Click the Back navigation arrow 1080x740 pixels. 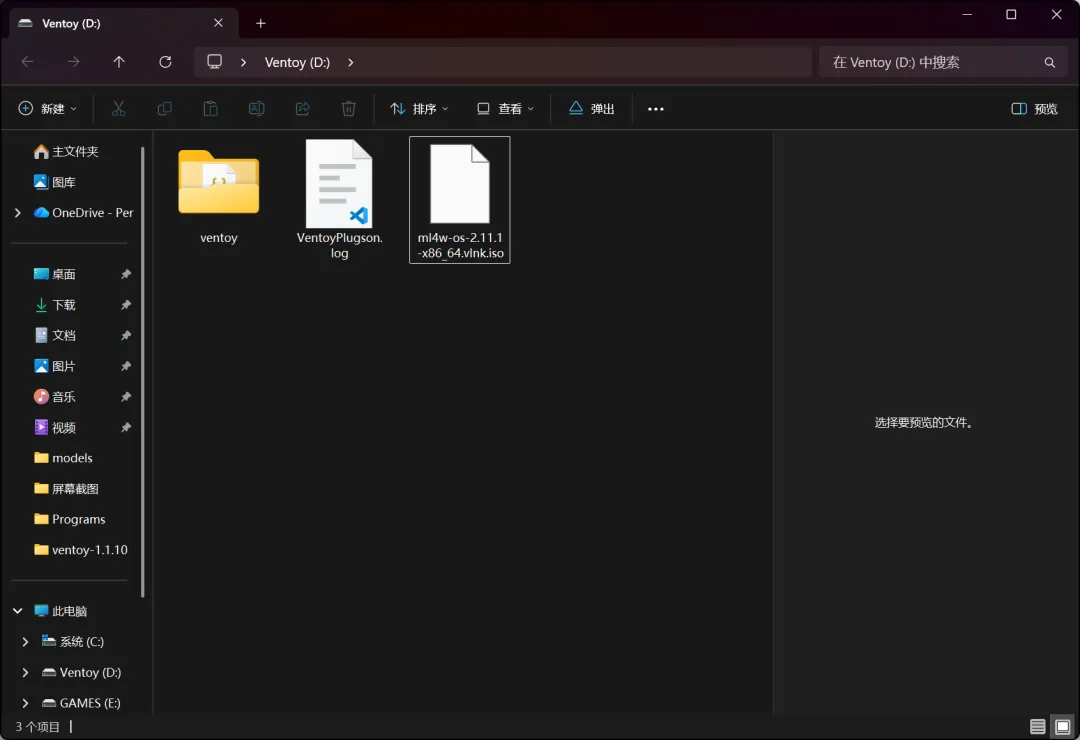click(28, 62)
